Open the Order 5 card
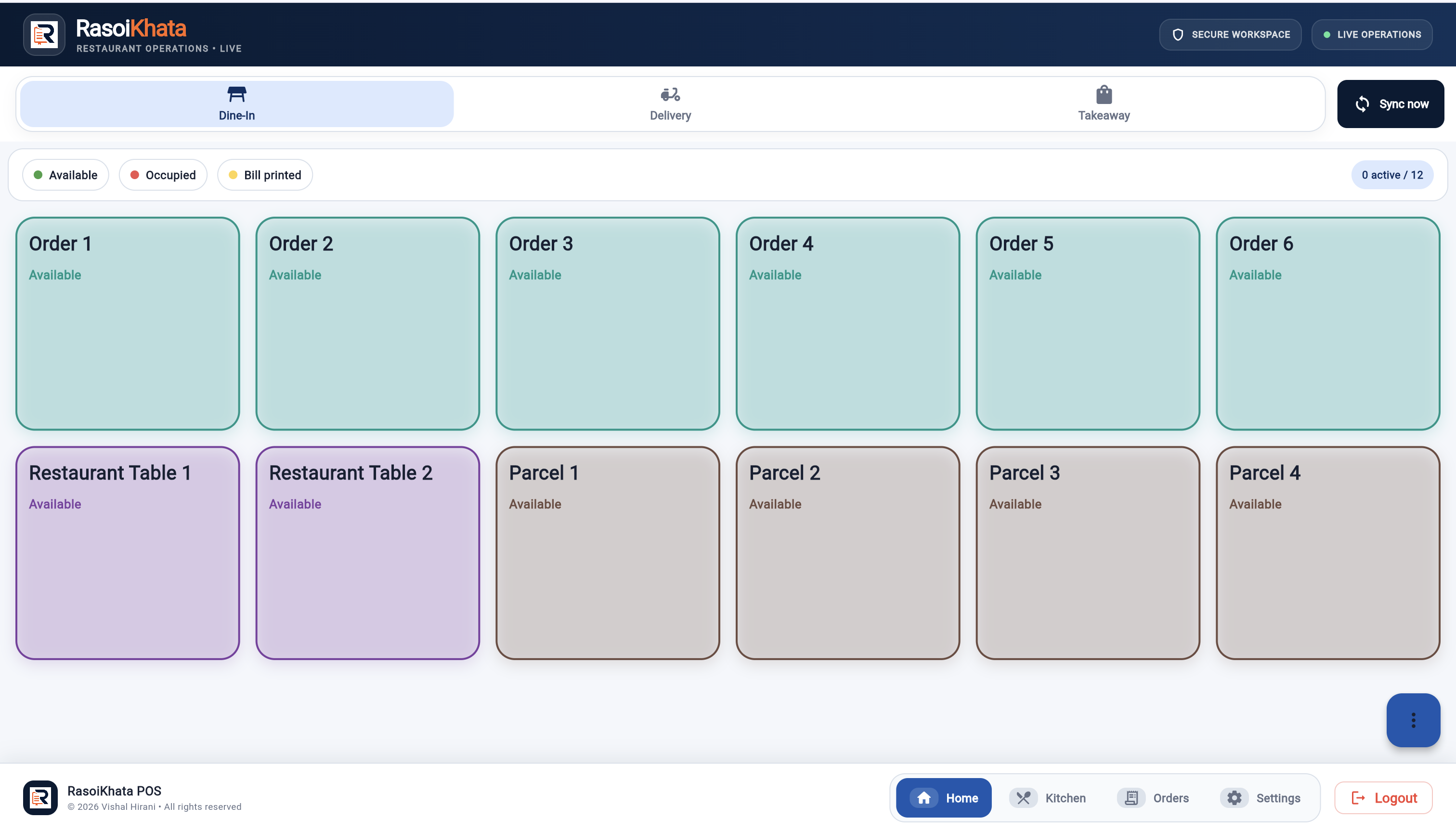Image resolution: width=1456 pixels, height=832 pixels. pos(1088,324)
